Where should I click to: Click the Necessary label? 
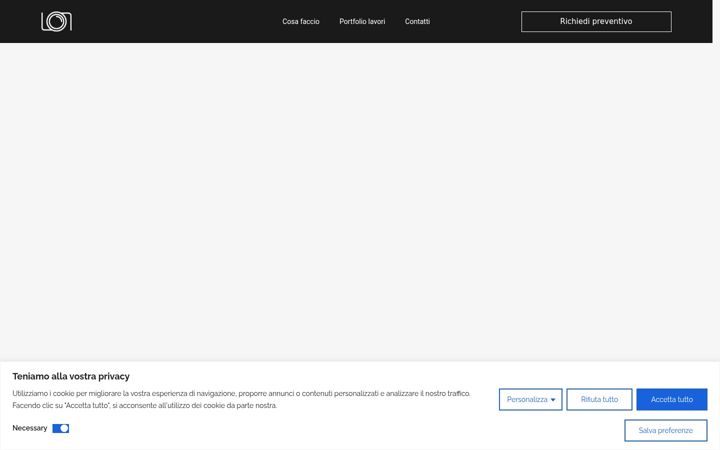(x=30, y=428)
